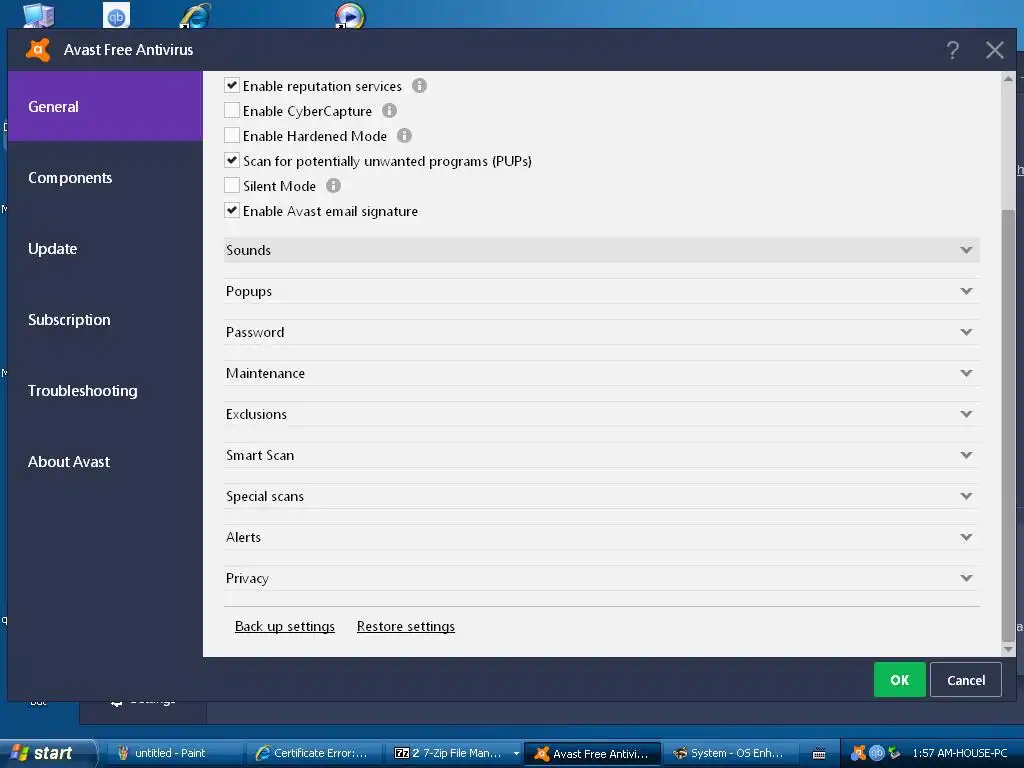The image size is (1024, 768).
Task: Expand the Exclusions section
Action: tap(601, 414)
